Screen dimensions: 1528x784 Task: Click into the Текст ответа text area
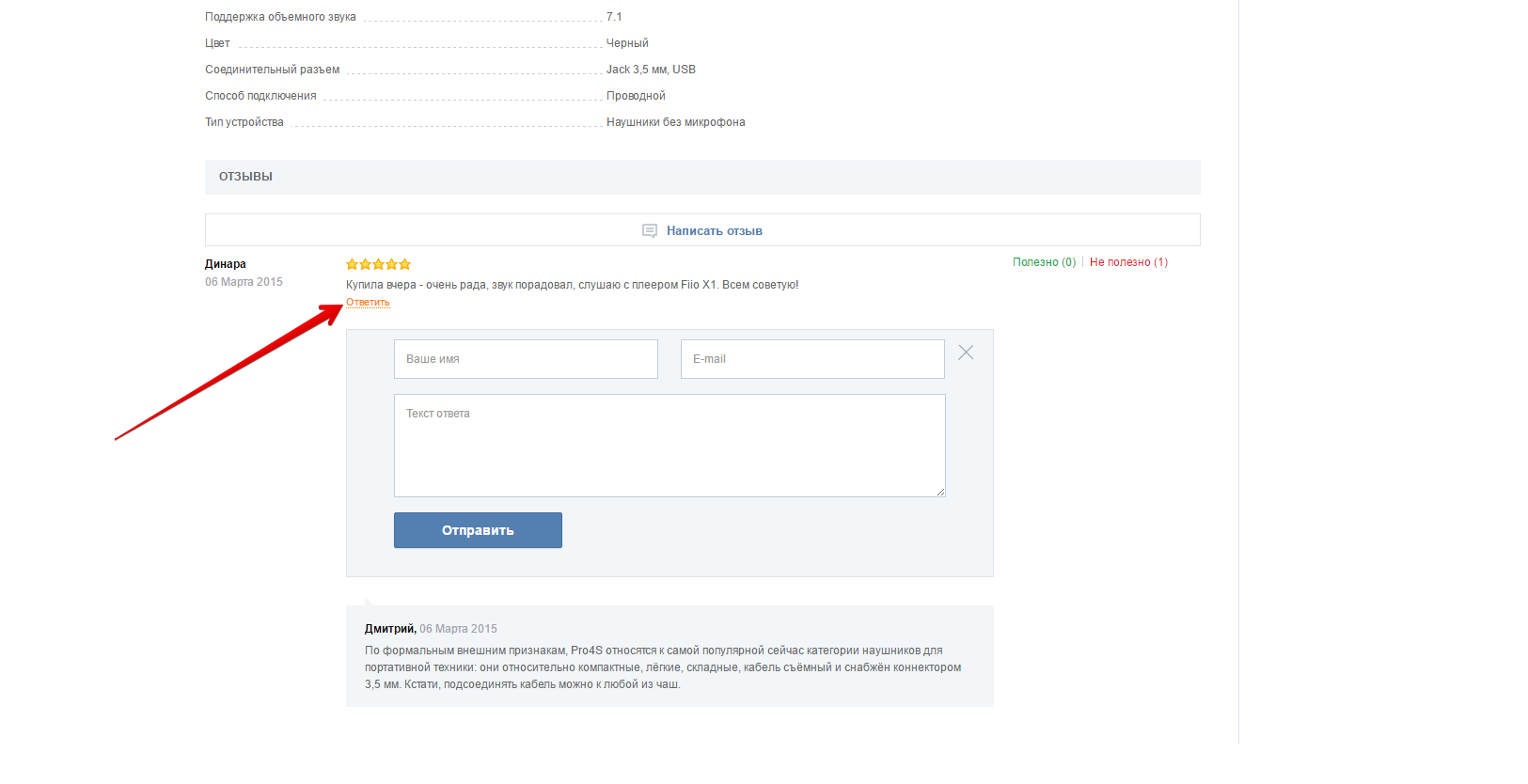[669, 446]
